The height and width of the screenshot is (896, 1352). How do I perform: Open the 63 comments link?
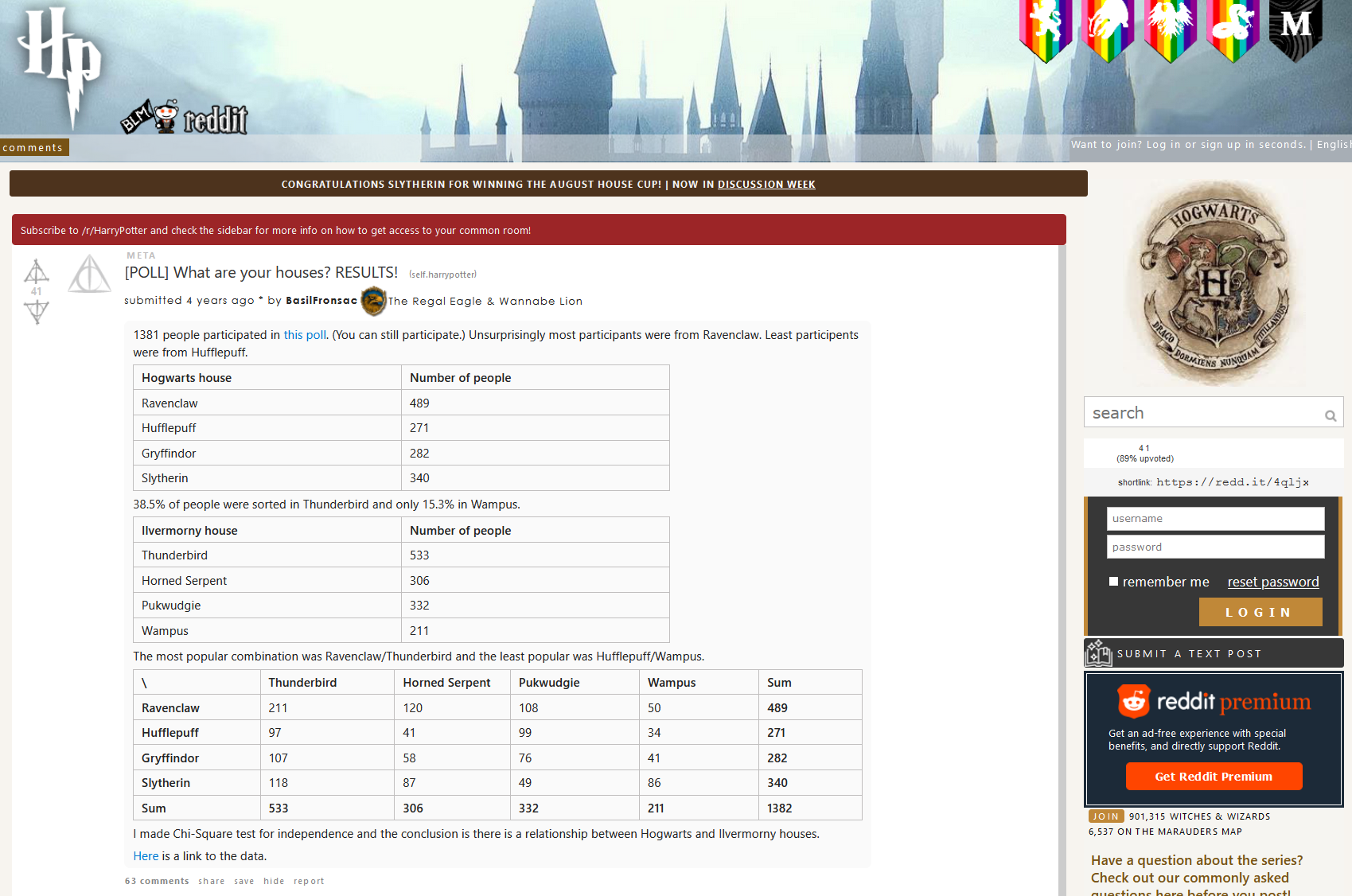pos(157,881)
